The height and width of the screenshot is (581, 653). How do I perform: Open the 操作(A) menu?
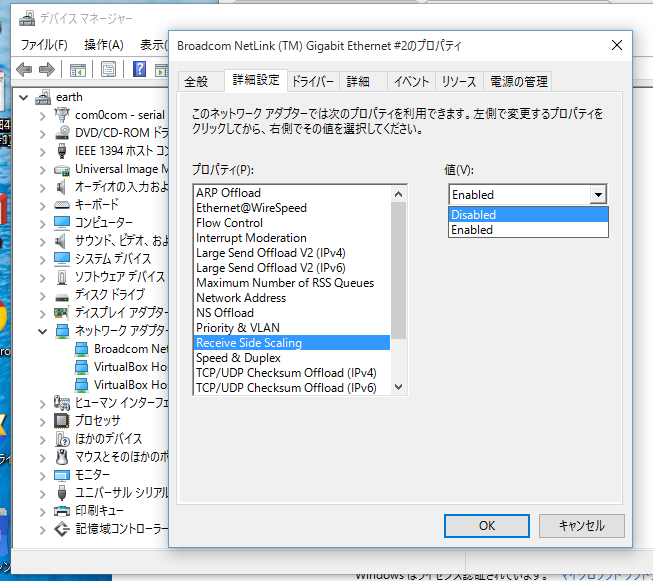tap(104, 45)
